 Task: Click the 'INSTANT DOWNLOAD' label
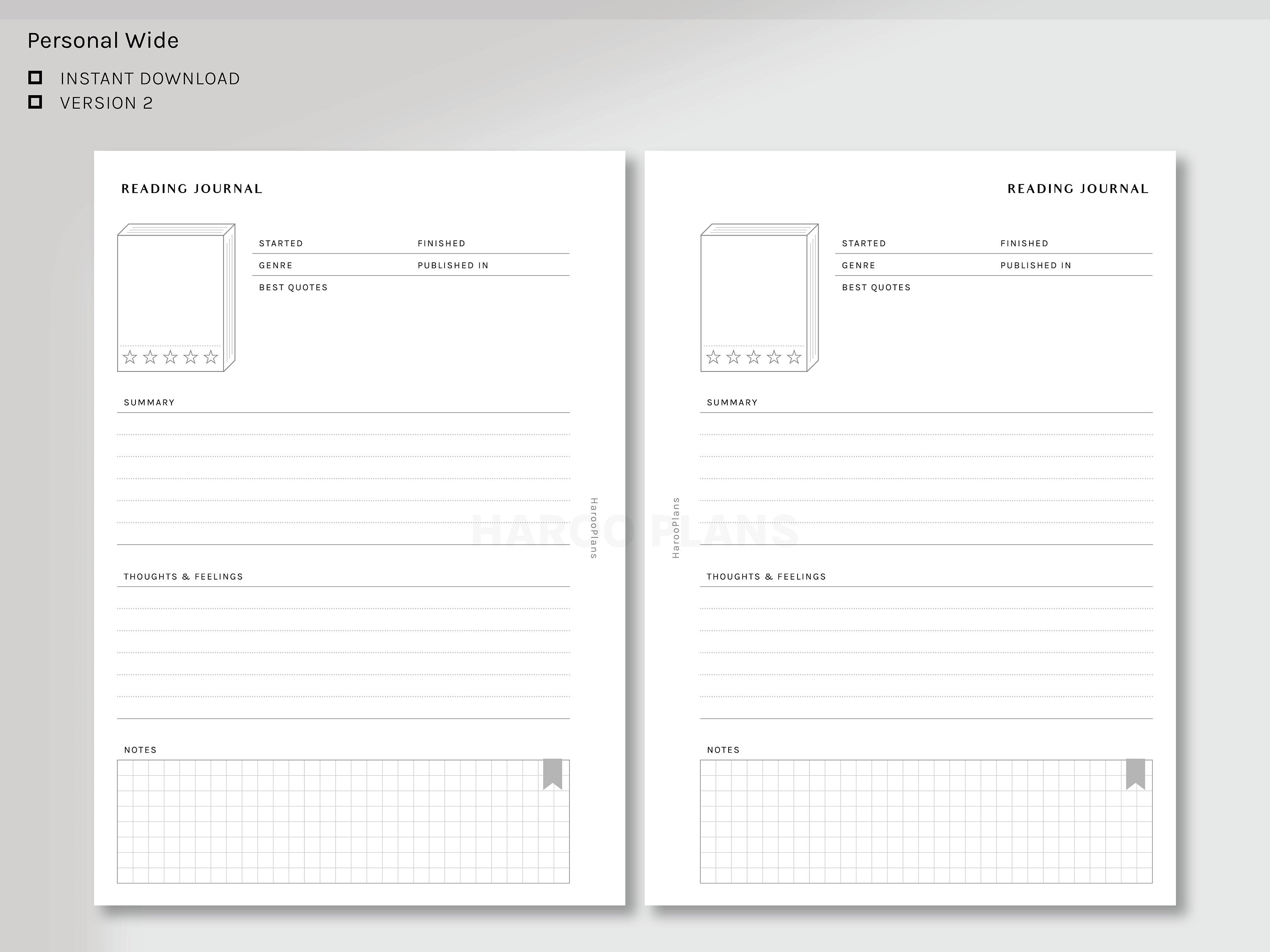click(x=150, y=79)
